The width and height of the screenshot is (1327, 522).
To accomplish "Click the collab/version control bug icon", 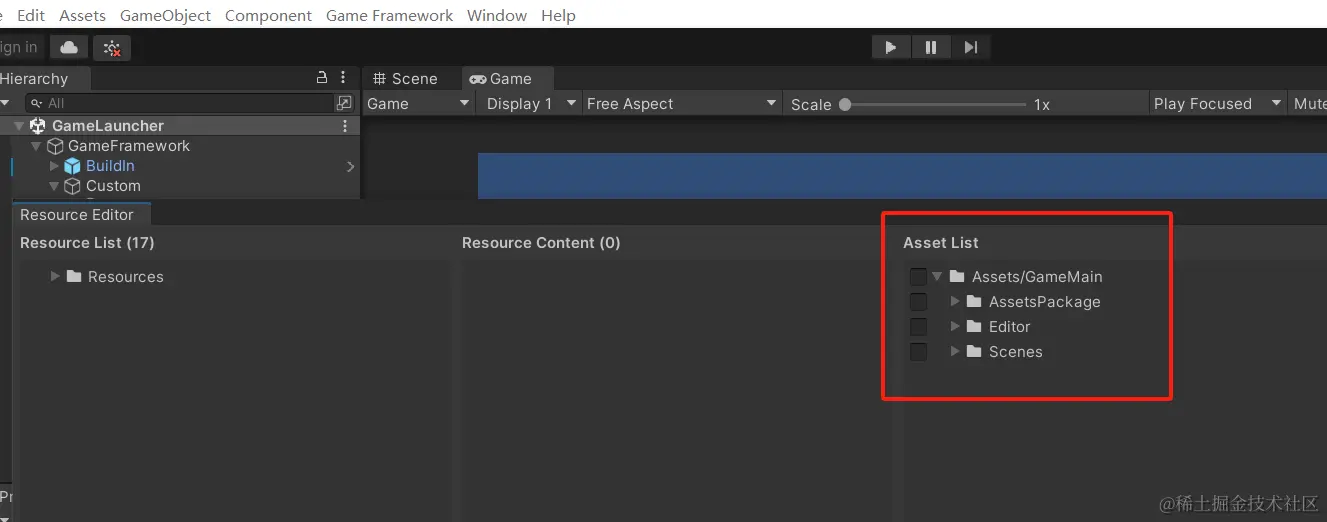I will (112, 47).
